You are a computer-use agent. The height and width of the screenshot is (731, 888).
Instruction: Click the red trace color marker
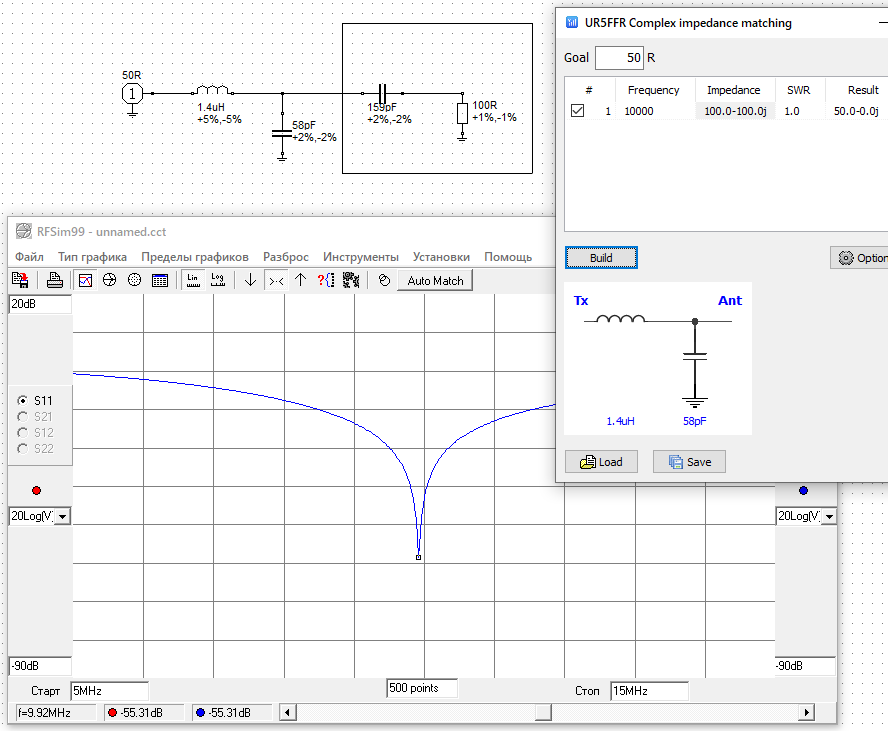37,490
